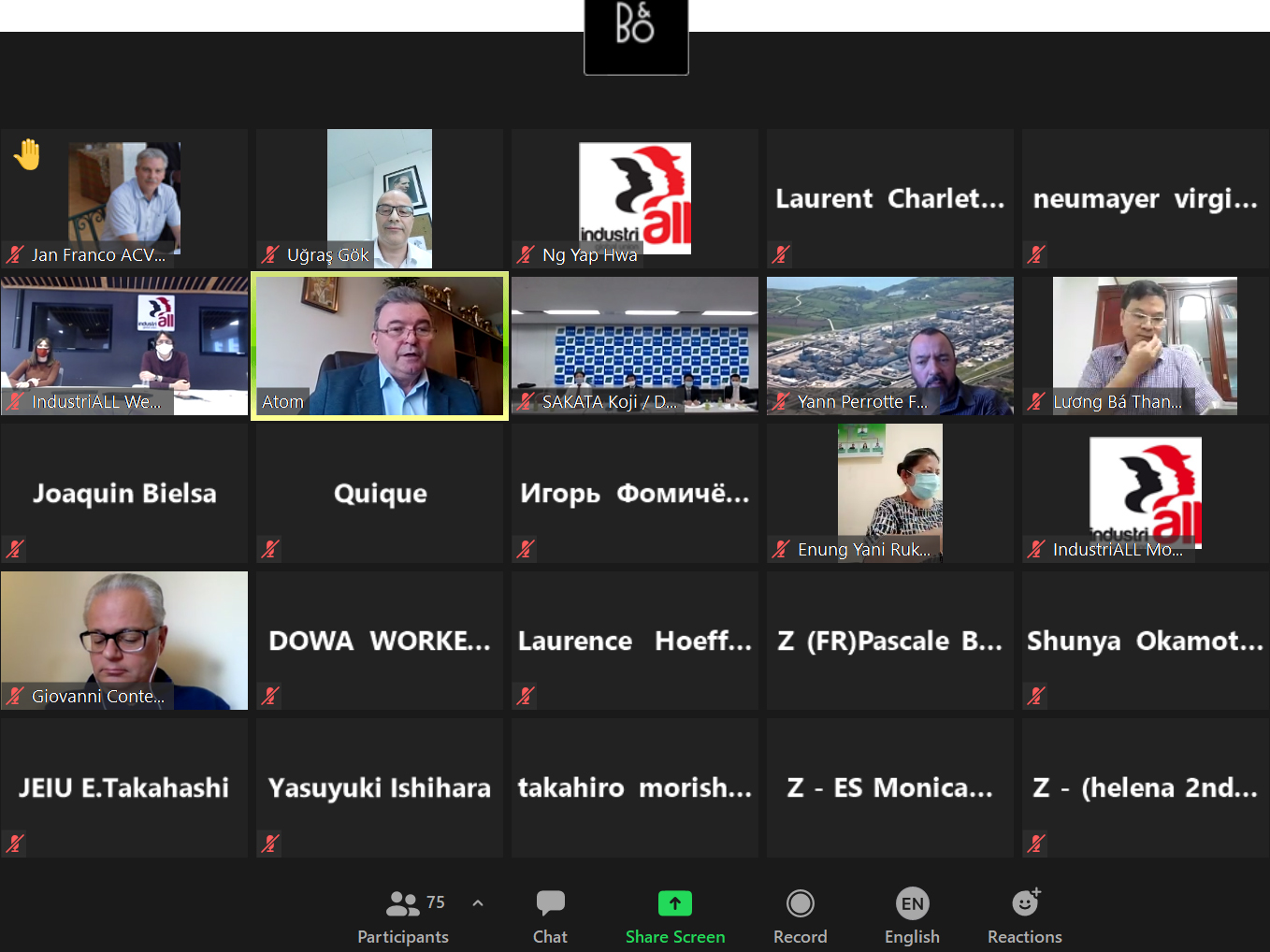Click muted mic icon on Joaquin Bielsa tile
The image size is (1270, 952).
coord(15,549)
